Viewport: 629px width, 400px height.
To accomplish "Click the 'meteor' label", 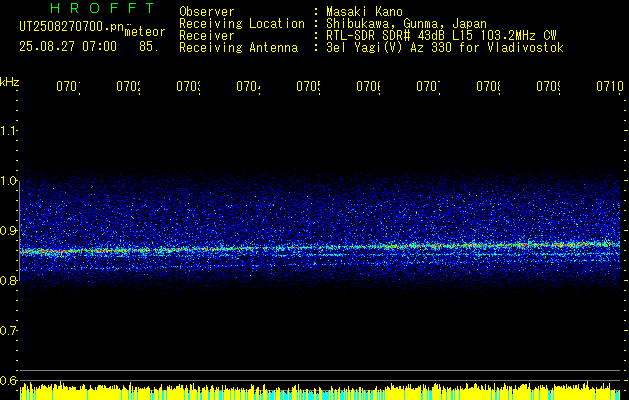I will (x=145, y=32).
